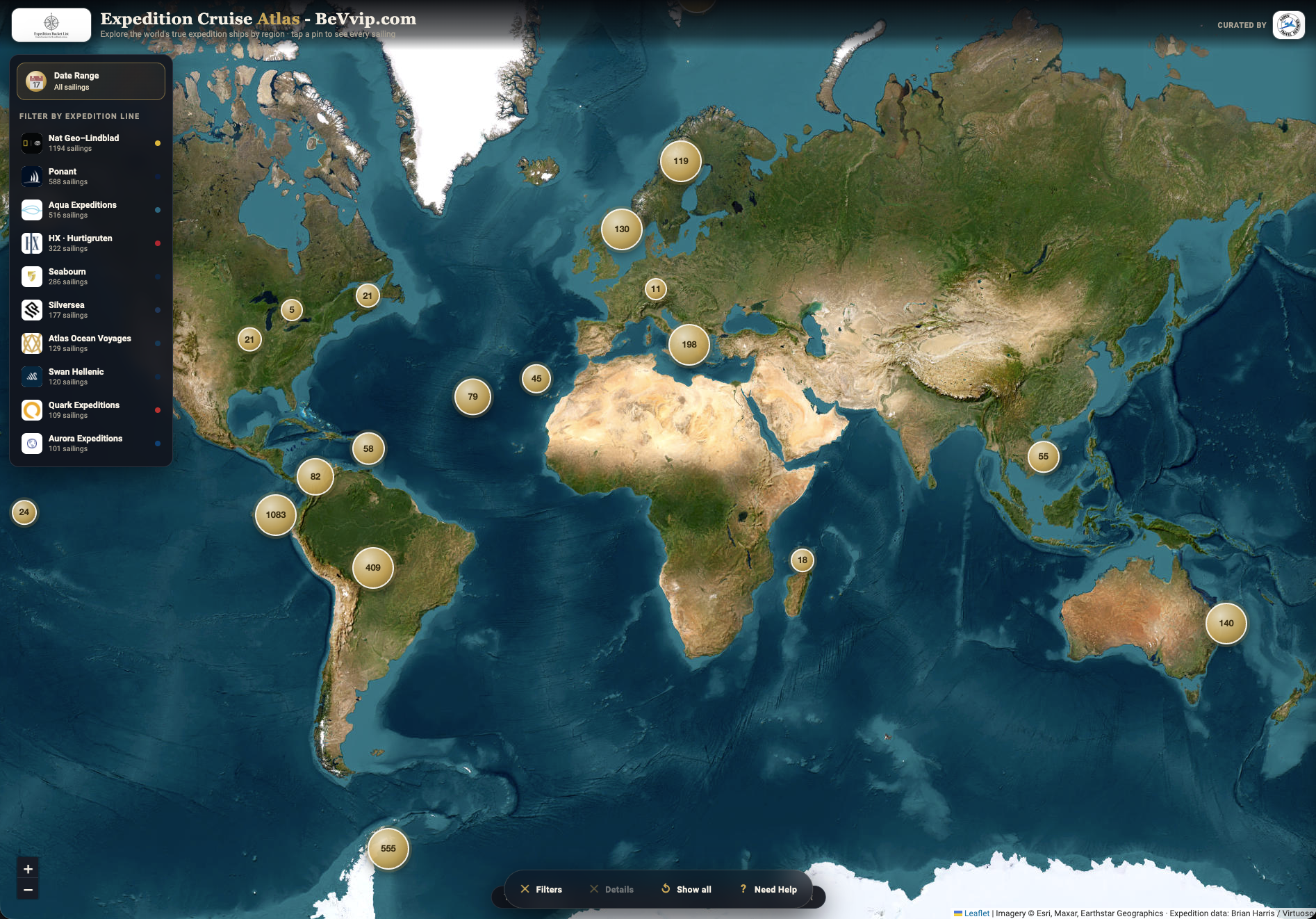This screenshot has width=1316, height=919.
Task: Open the 130 British Isles cluster pin
Action: pos(622,229)
